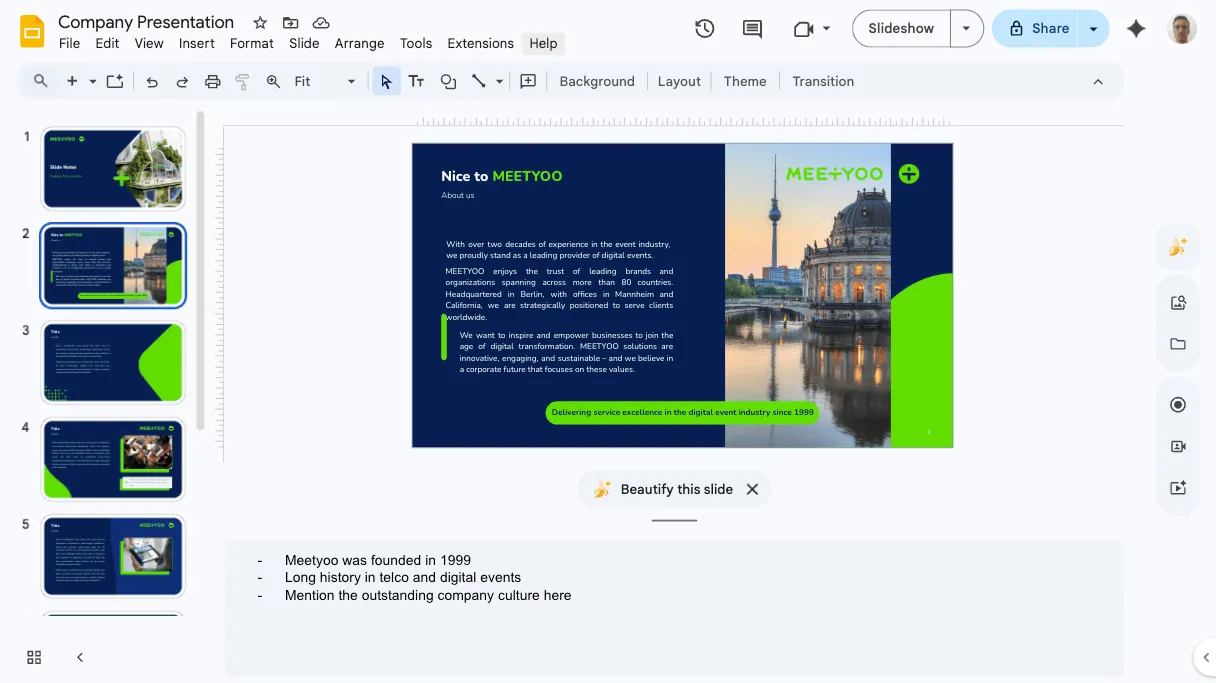The height and width of the screenshot is (683, 1216).
Task: Activate the Paint format tool
Action: coord(242,81)
